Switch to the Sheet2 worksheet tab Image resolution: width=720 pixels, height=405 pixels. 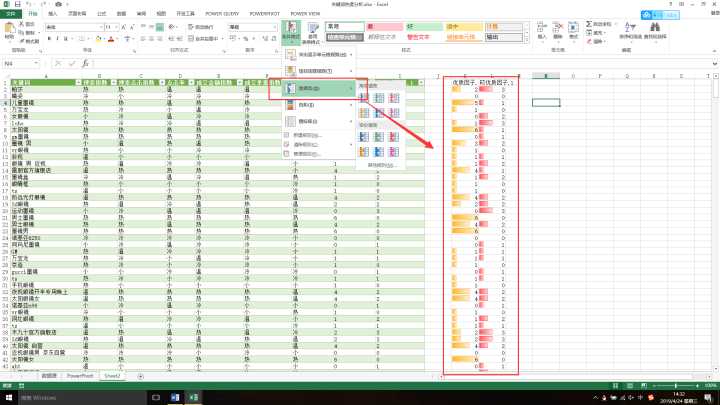point(111,376)
